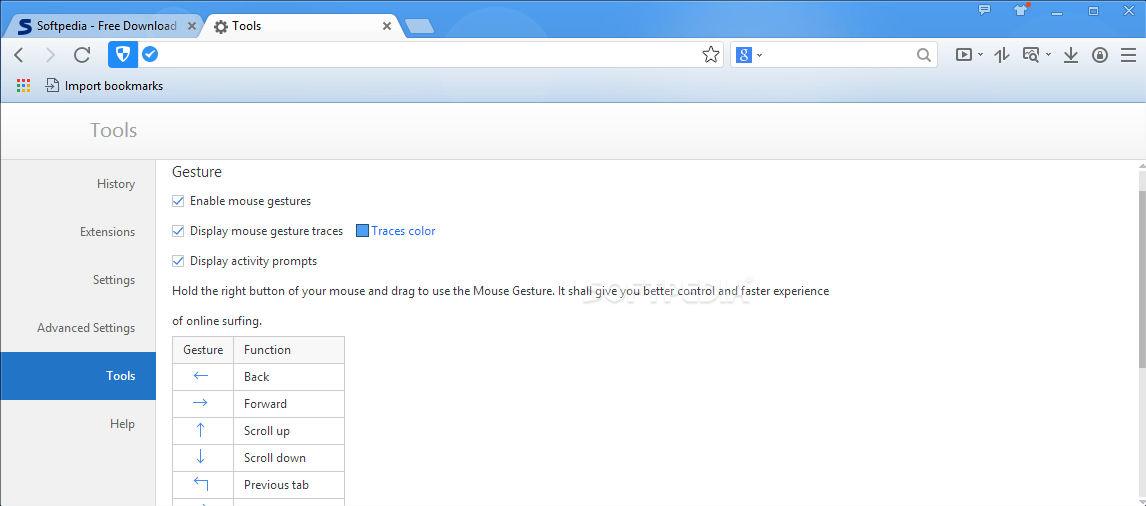
Task: Click the Gesture column header
Action: 203,350
